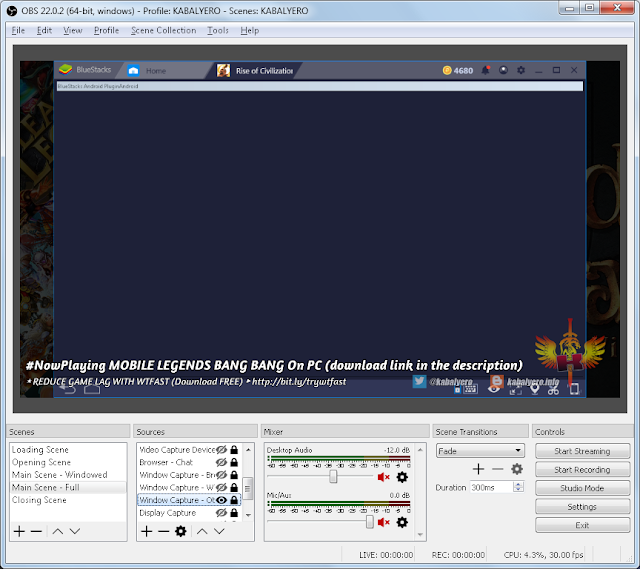Image resolution: width=640 pixels, height=569 pixels.
Task: Add a new scene with the plus icon
Action: pos(19,531)
